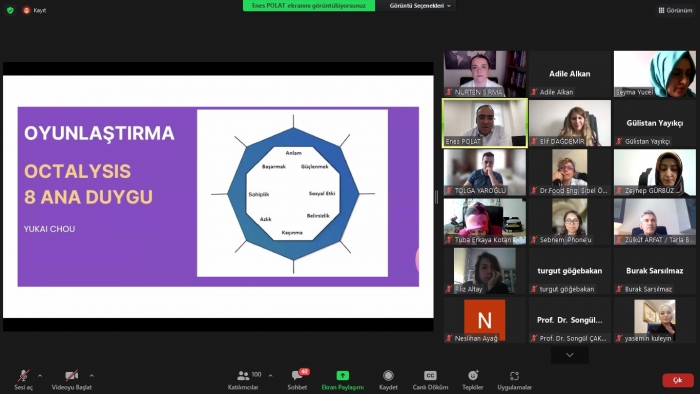Turn on camera with Videoyu Başlat
Viewport: 700px width, 394px height.
[71, 380]
